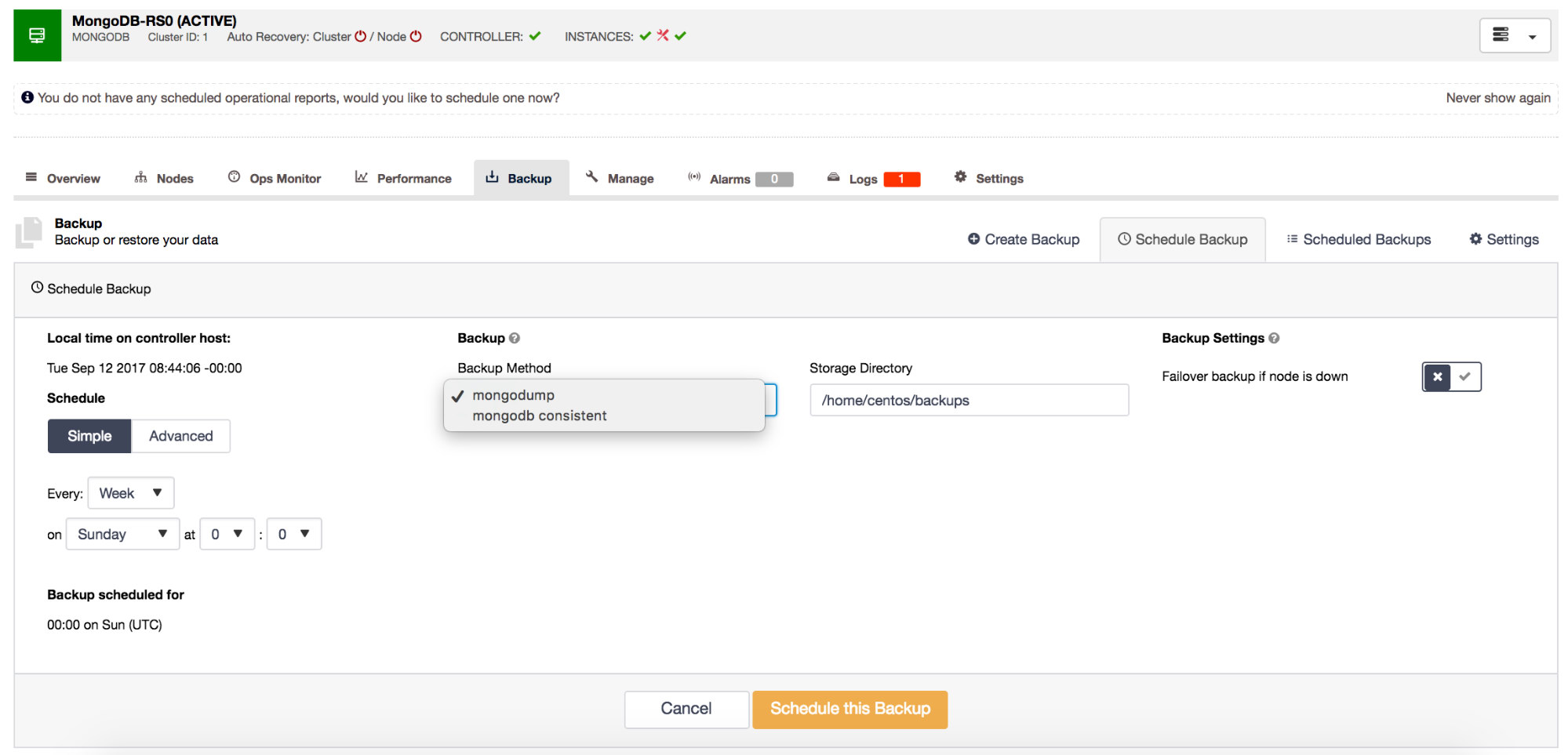This screenshot has width=1568, height=755.
Task: Click the help icon next to Backup
Action: pos(515,338)
